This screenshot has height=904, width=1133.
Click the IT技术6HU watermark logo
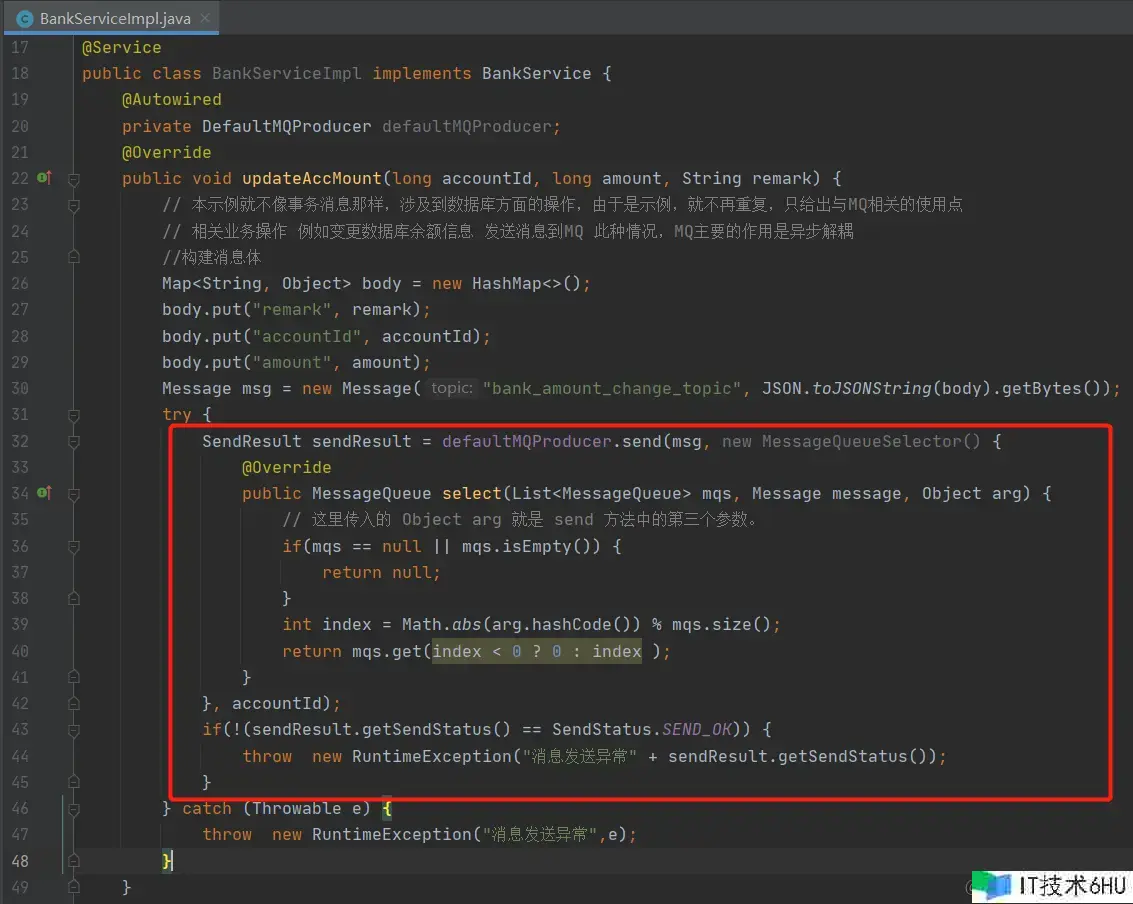1050,885
